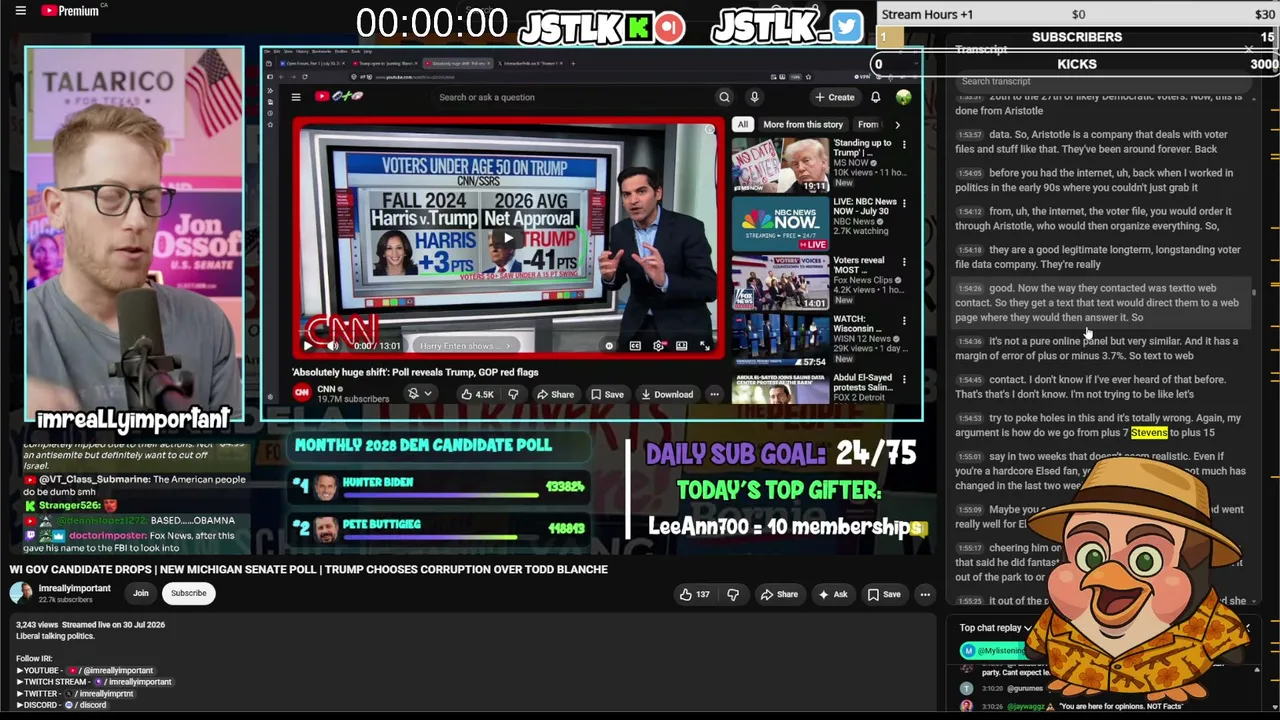1280x720 pixels.
Task: Switch CNN player to theater mode
Action: tap(682, 346)
